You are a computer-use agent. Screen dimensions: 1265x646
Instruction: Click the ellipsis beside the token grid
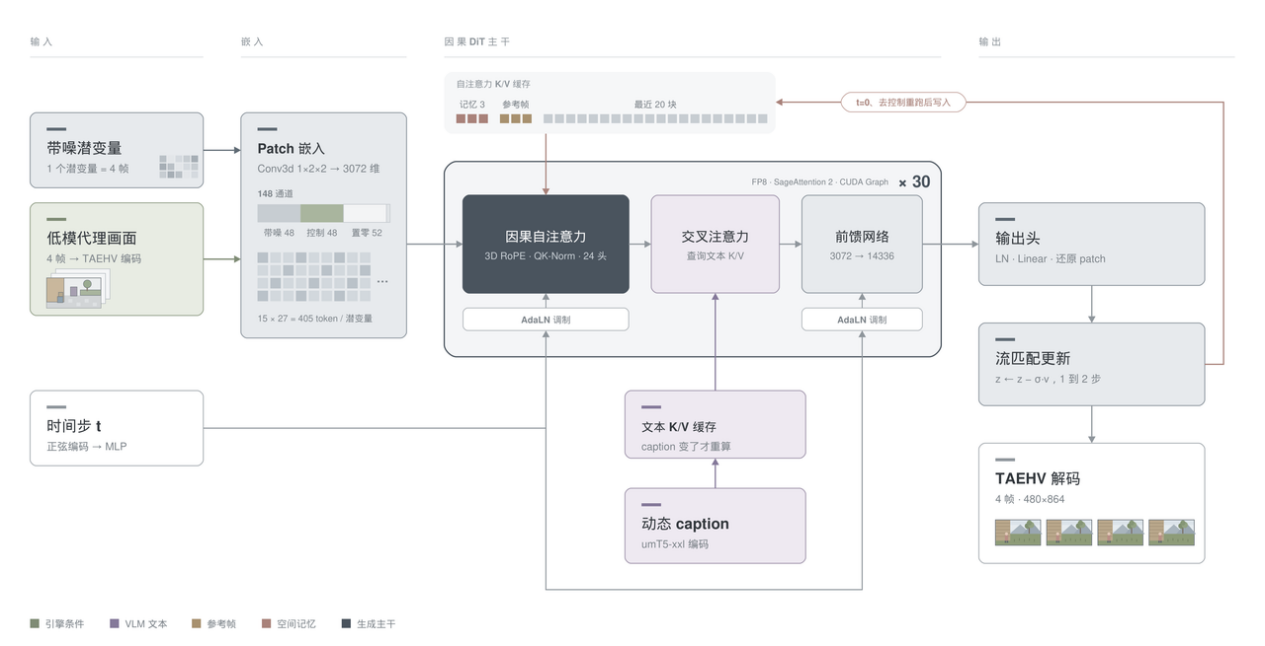382,282
